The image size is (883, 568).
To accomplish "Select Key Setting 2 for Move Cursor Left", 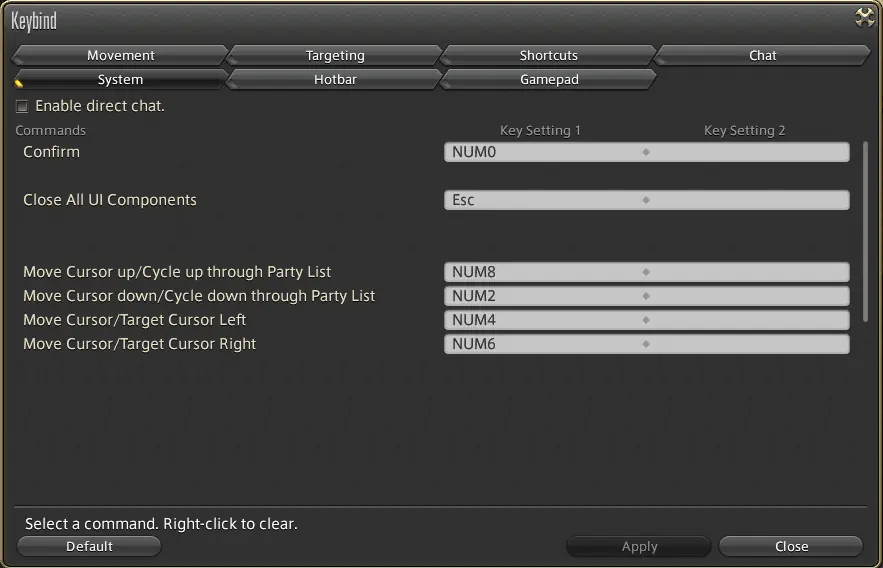I will [x=748, y=320].
